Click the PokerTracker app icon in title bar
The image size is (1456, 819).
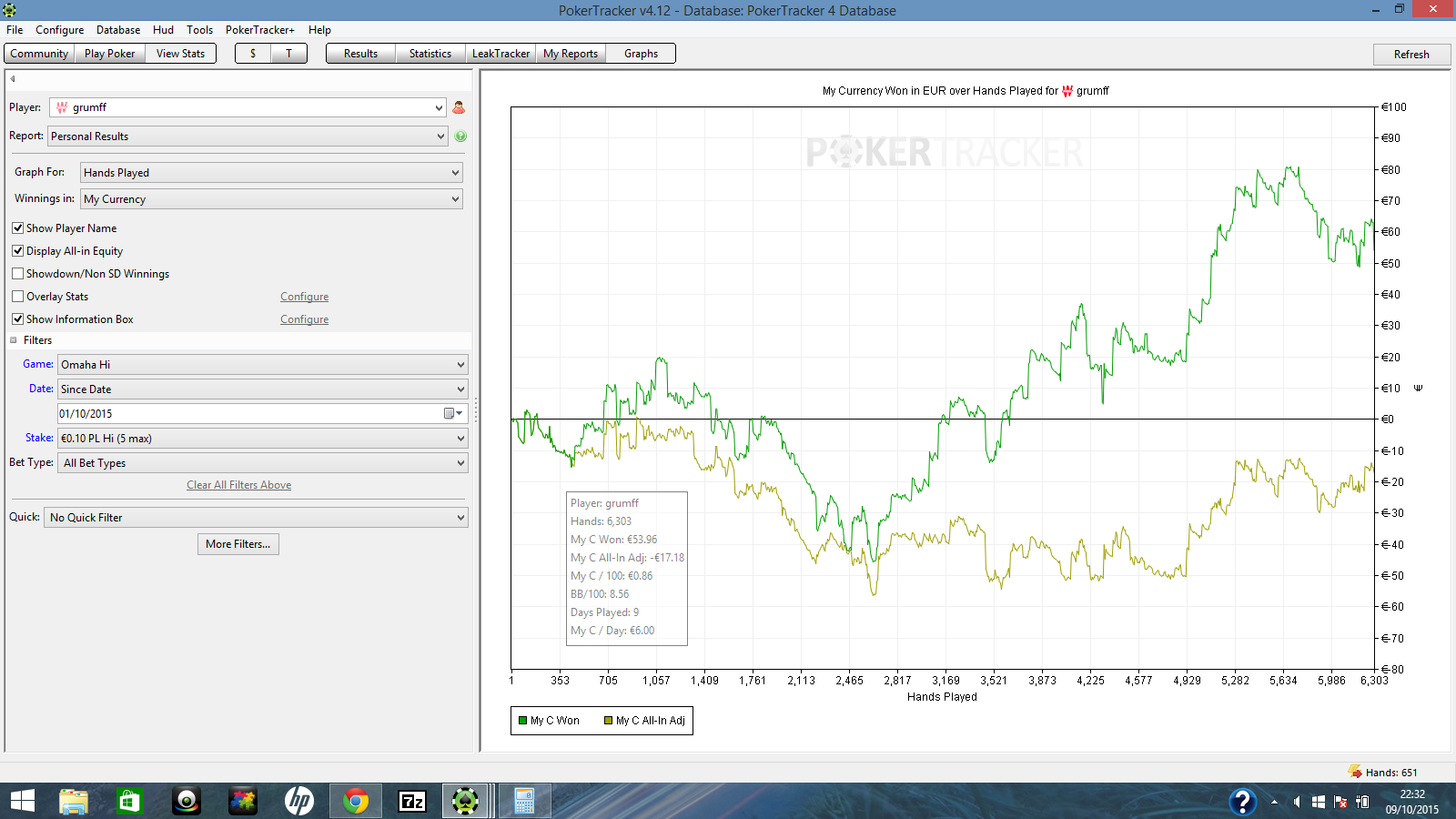pyautogui.click(x=9, y=10)
